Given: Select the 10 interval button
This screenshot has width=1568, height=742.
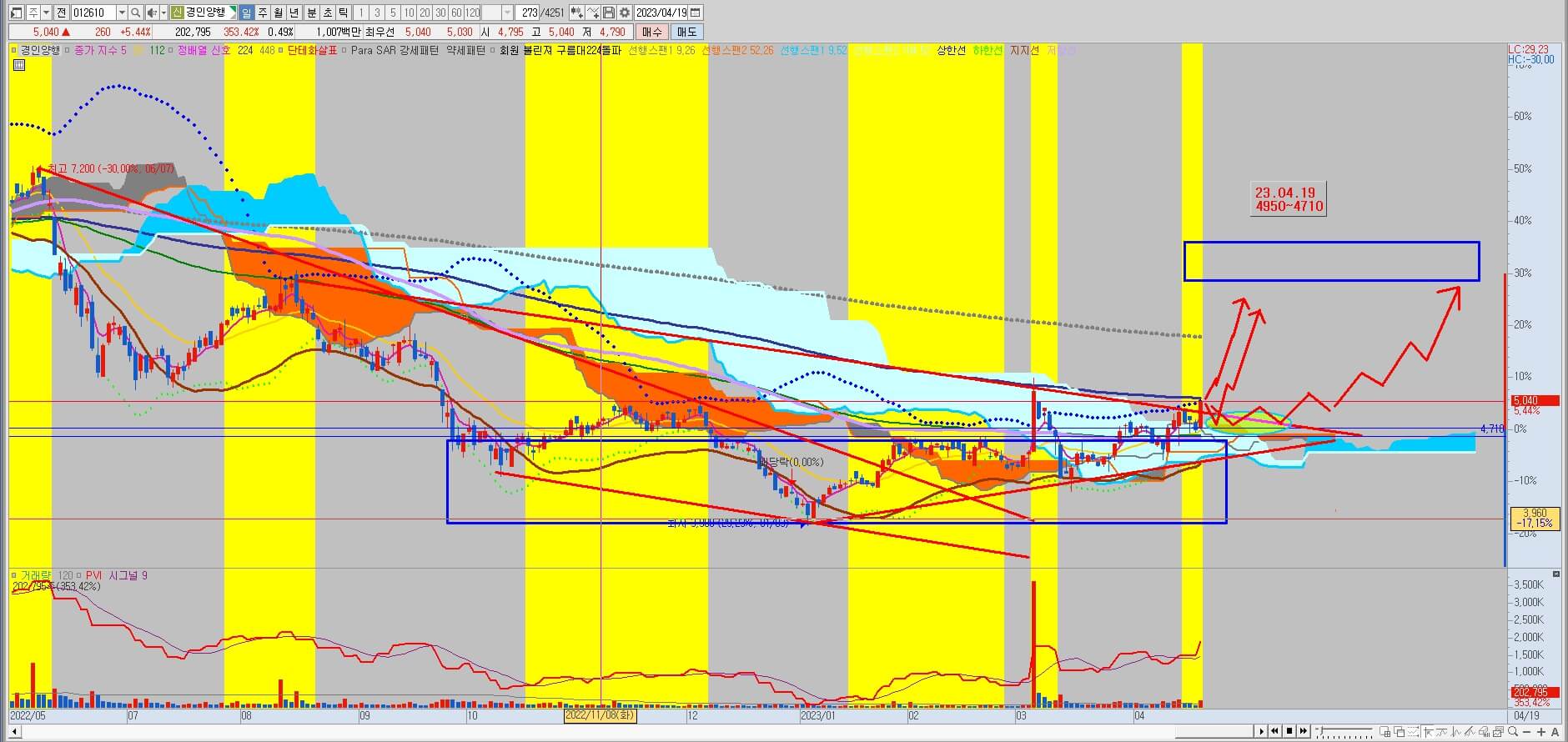Looking at the screenshot, I should [x=409, y=13].
